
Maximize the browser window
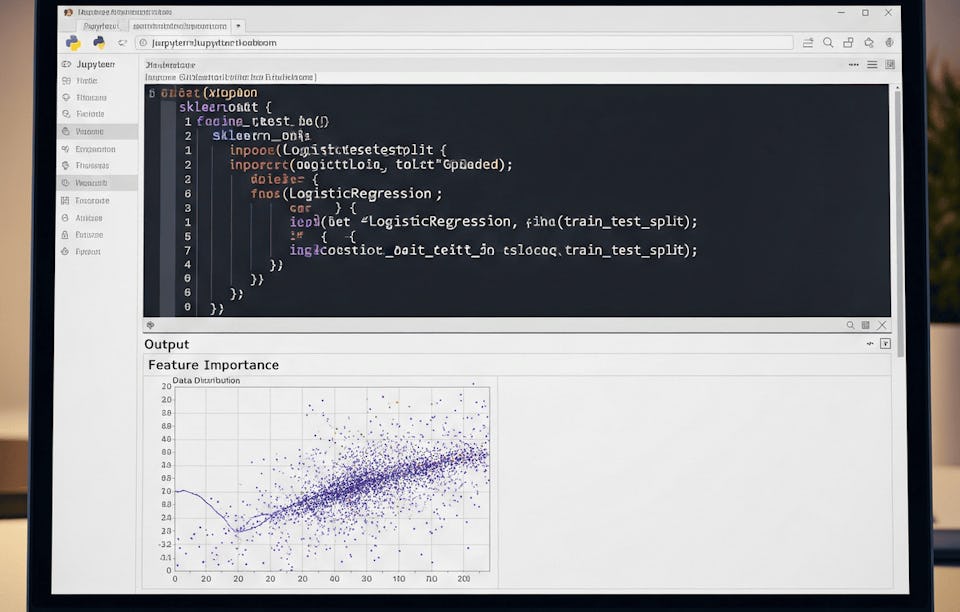click(865, 12)
